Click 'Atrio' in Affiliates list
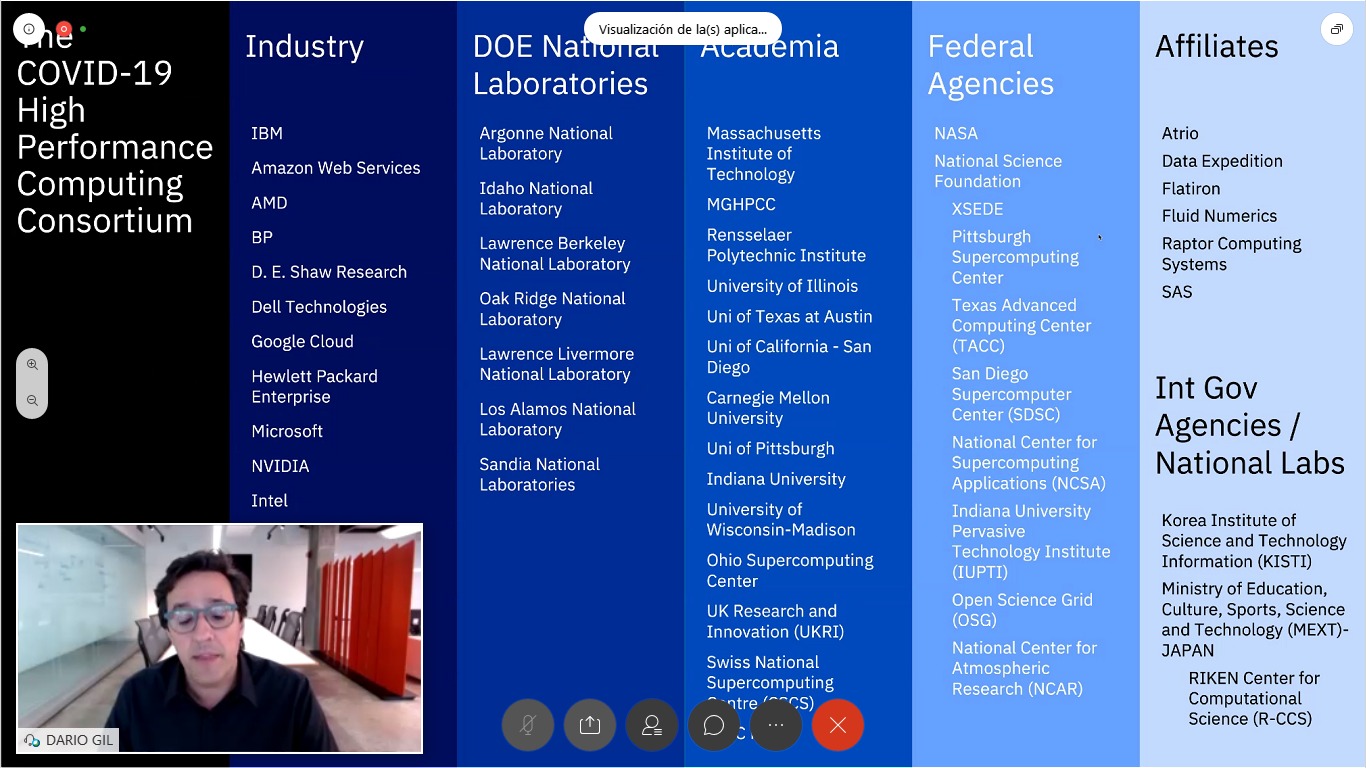Viewport: 1366px width, 768px height. click(x=1180, y=133)
